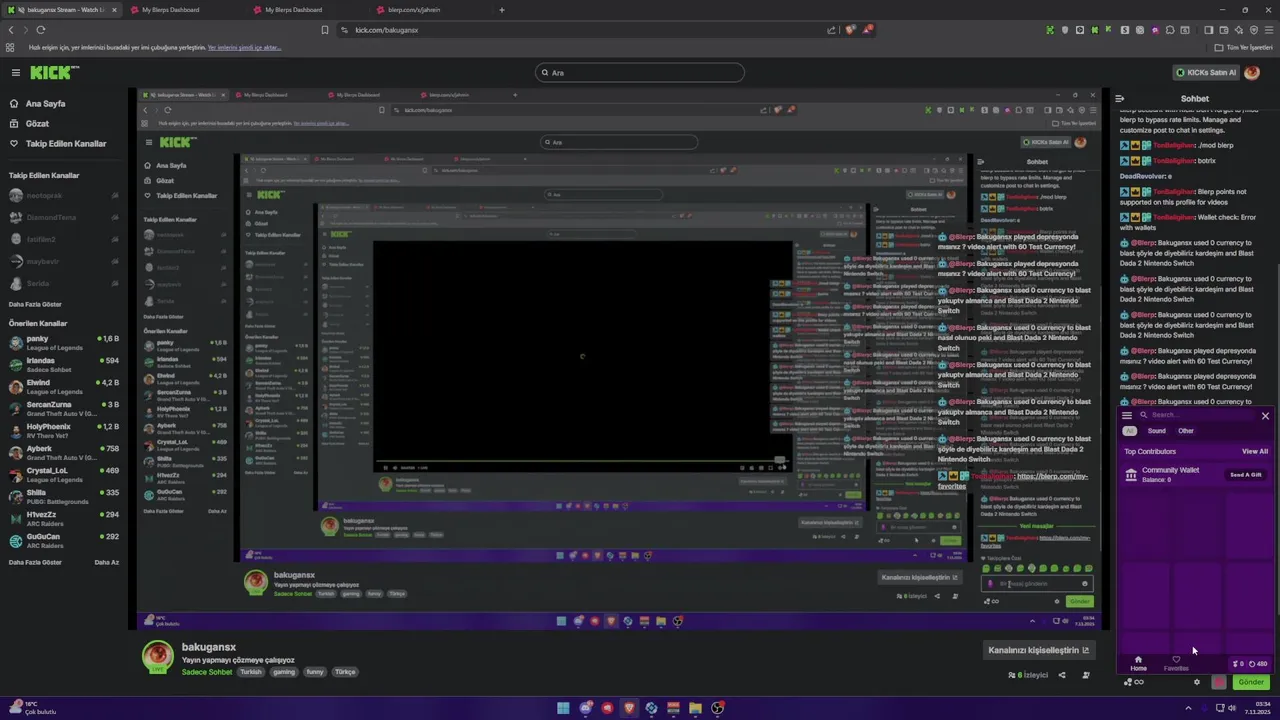This screenshot has height=720, width=1280.
Task: Switch to Blerp Favorites tab
Action: pos(1176,664)
